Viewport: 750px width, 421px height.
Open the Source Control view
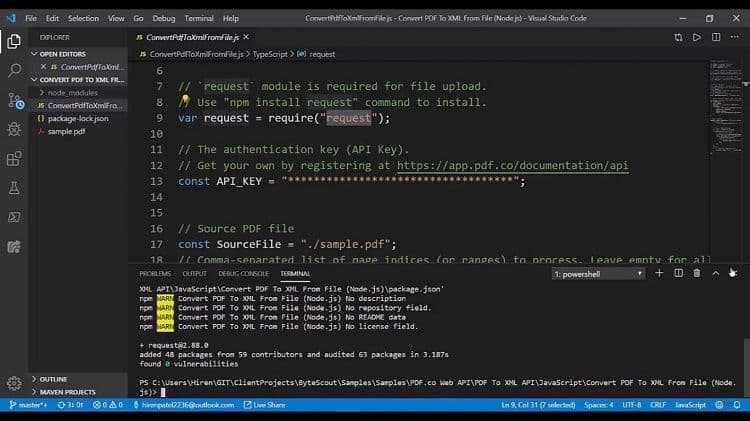tap(14, 100)
